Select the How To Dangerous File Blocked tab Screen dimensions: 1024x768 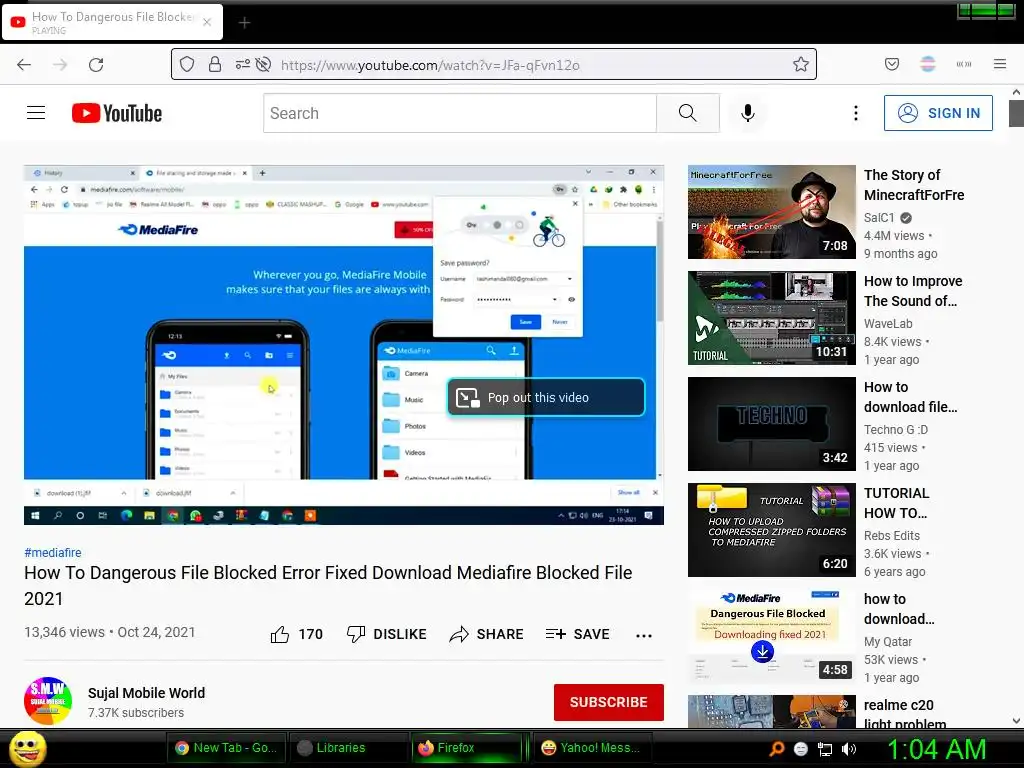[112, 22]
